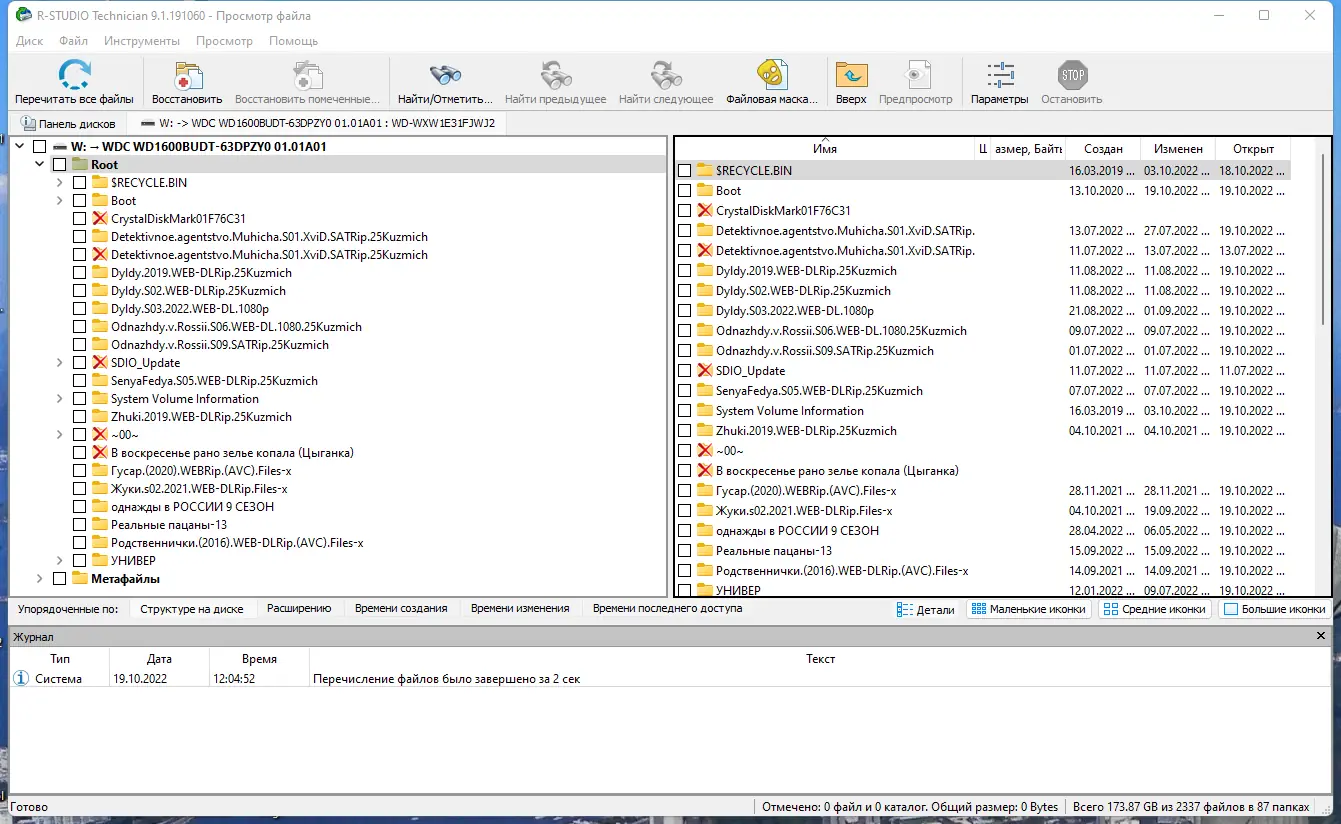
Task: Select Структуре на диске sorting
Action: click(x=192, y=609)
